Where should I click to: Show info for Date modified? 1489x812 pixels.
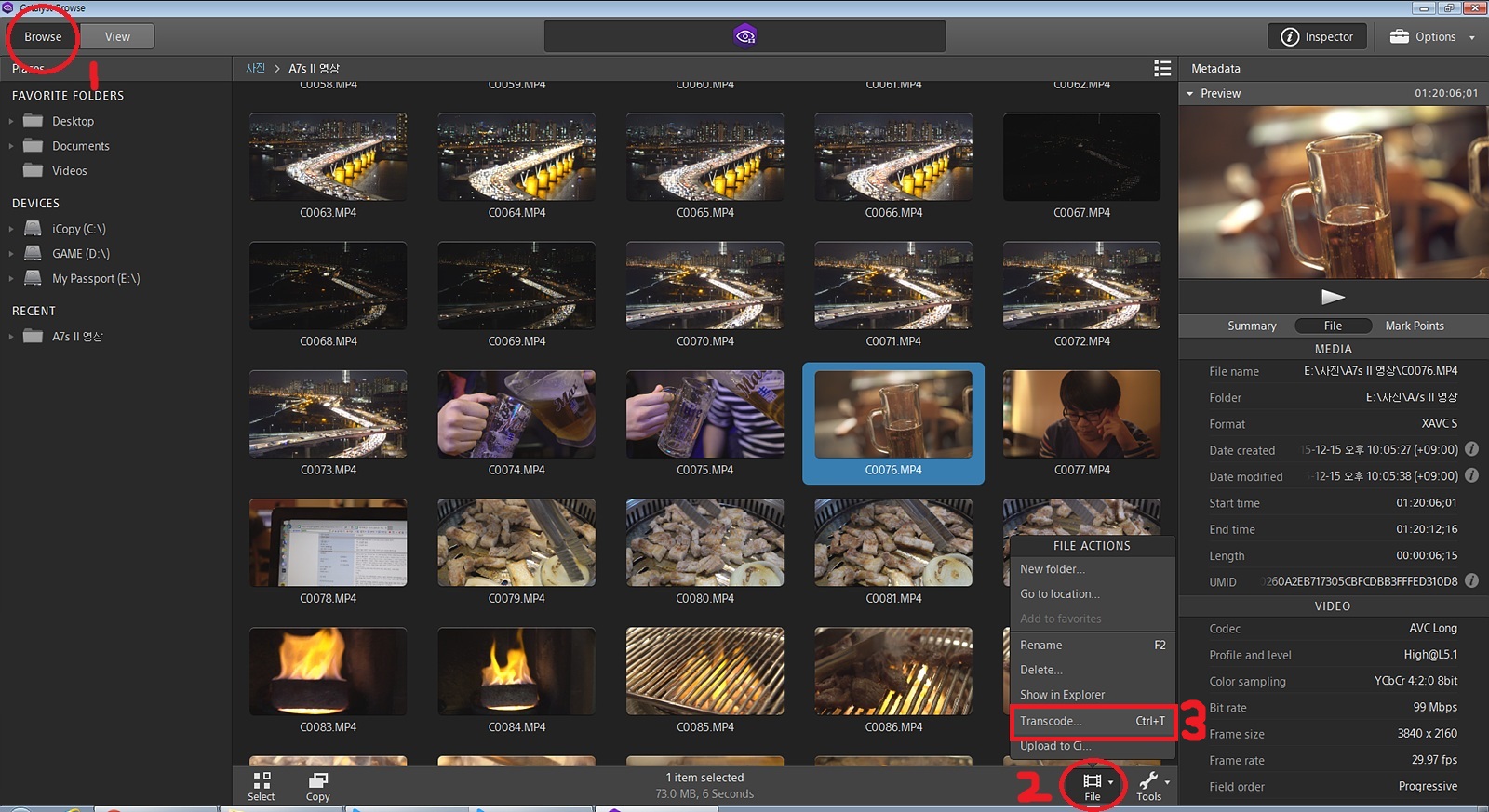coord(1471,475)
